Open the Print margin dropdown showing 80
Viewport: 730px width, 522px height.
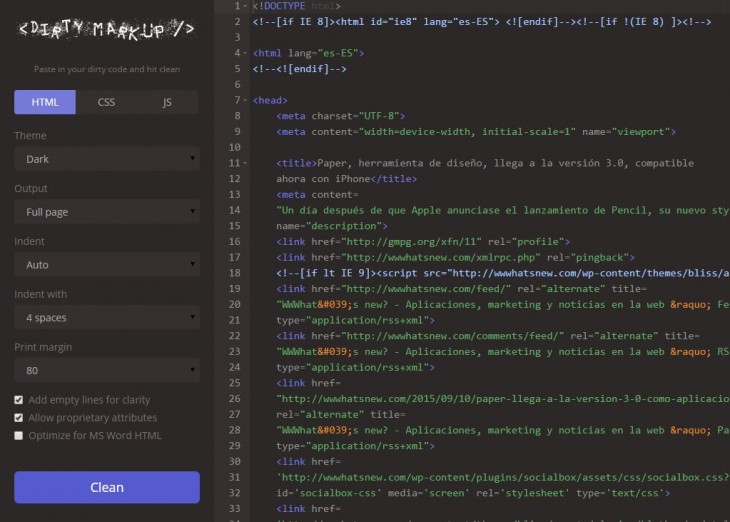pos(107,370)
